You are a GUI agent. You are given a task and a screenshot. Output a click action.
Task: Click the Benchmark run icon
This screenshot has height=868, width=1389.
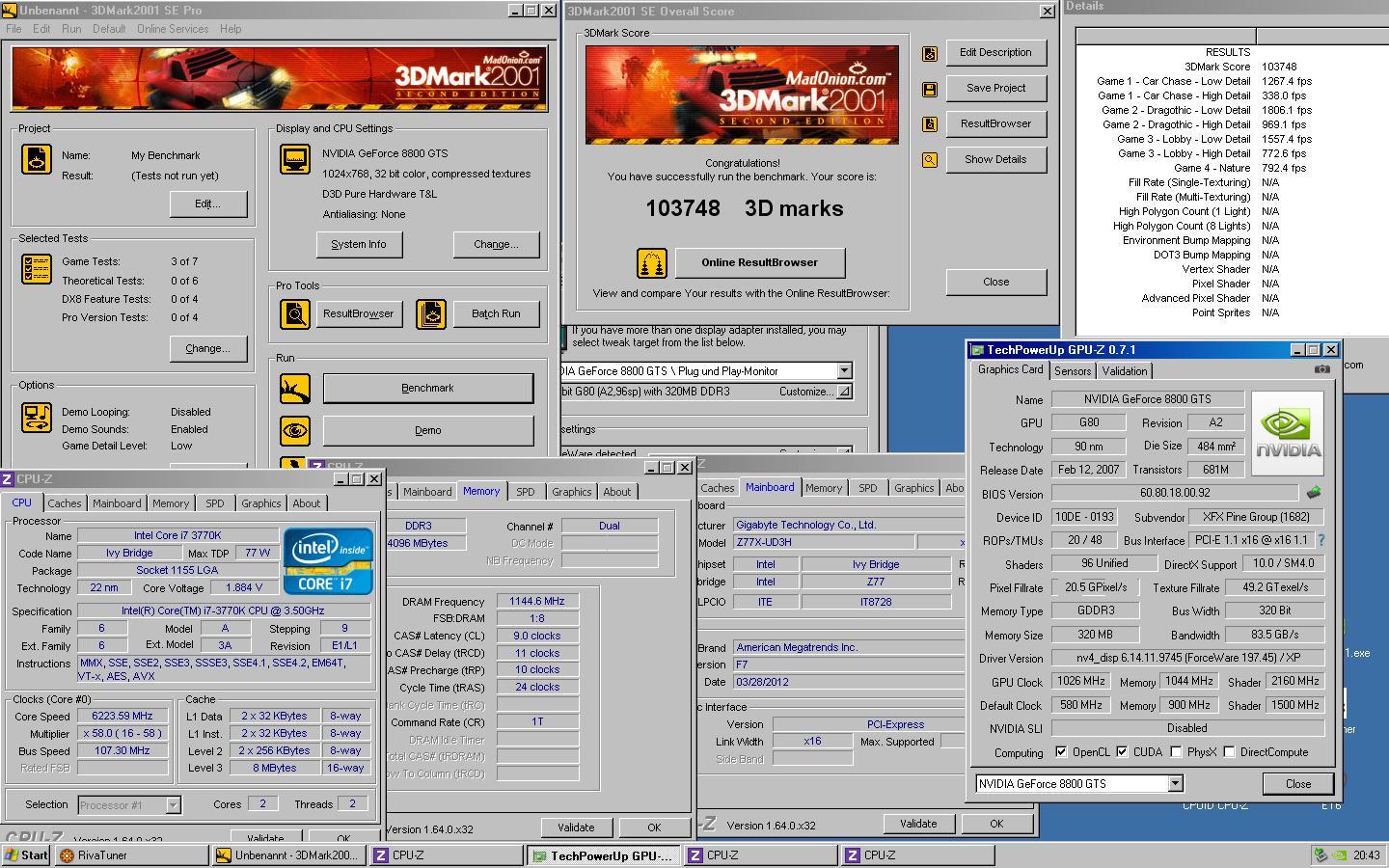[x=295, y=388]
